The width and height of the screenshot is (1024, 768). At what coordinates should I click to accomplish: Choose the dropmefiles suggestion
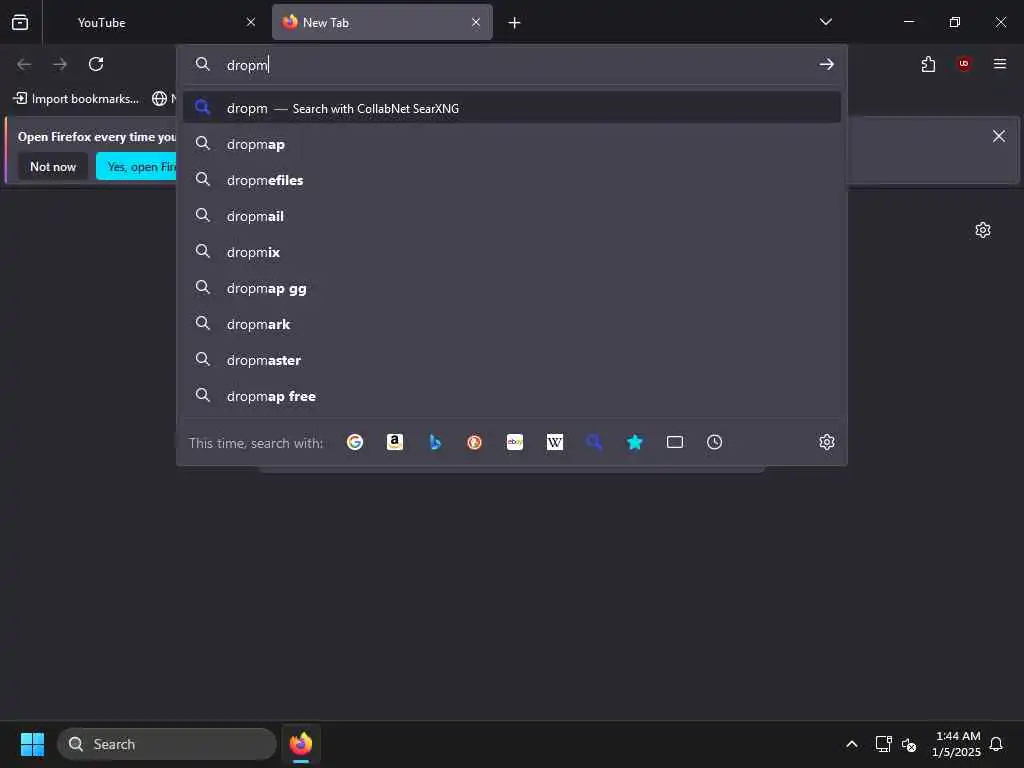[x=512, y=180]
